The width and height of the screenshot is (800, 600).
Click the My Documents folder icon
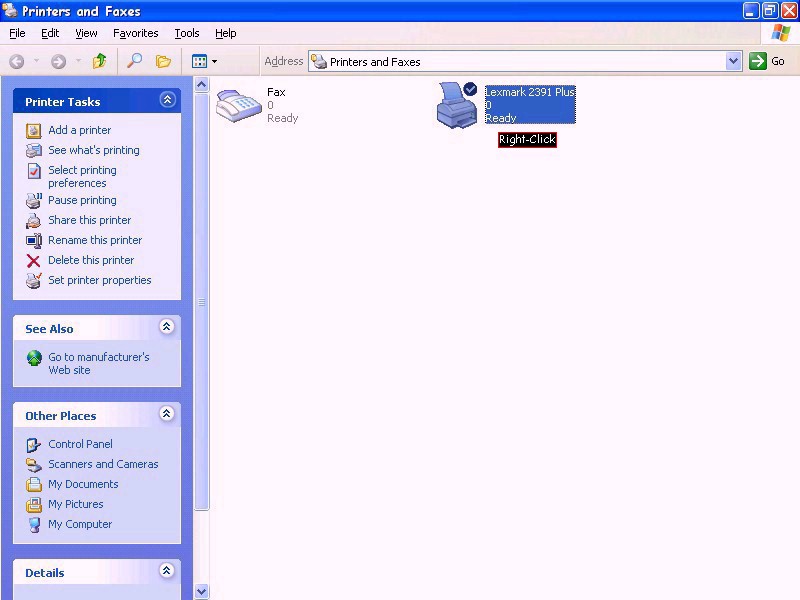(x=34, y=485)
